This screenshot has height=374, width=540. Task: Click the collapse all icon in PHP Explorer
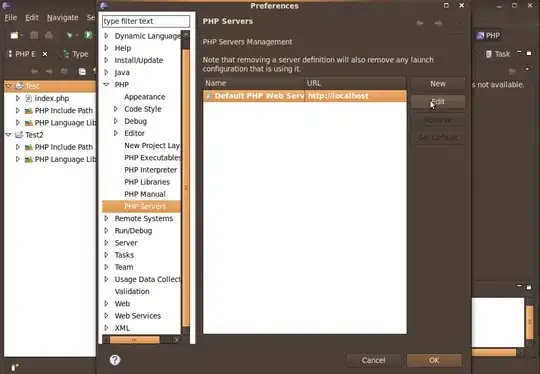pos(82,71)
